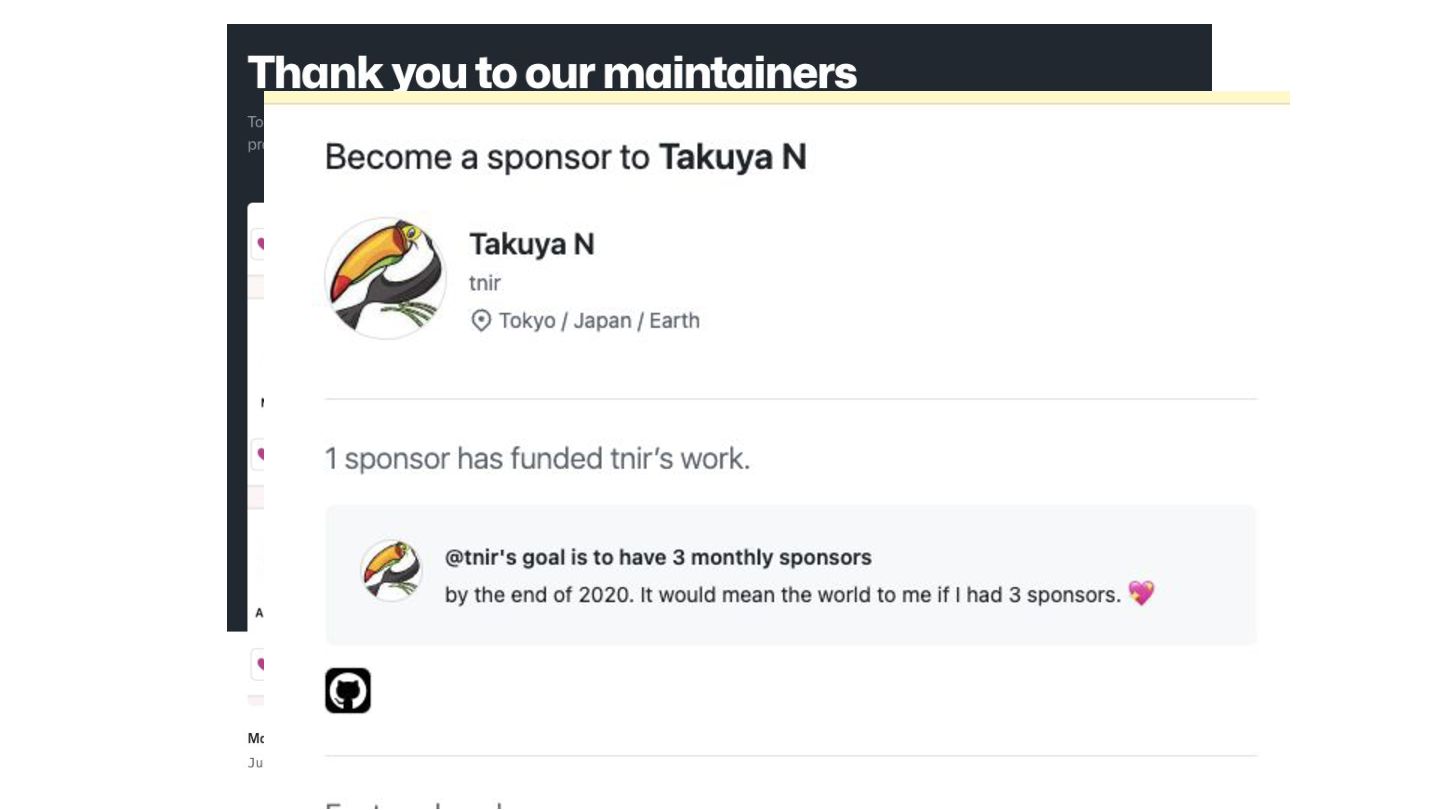Click the cut-off 'Ju' date text at bottom left

[255, 763]
